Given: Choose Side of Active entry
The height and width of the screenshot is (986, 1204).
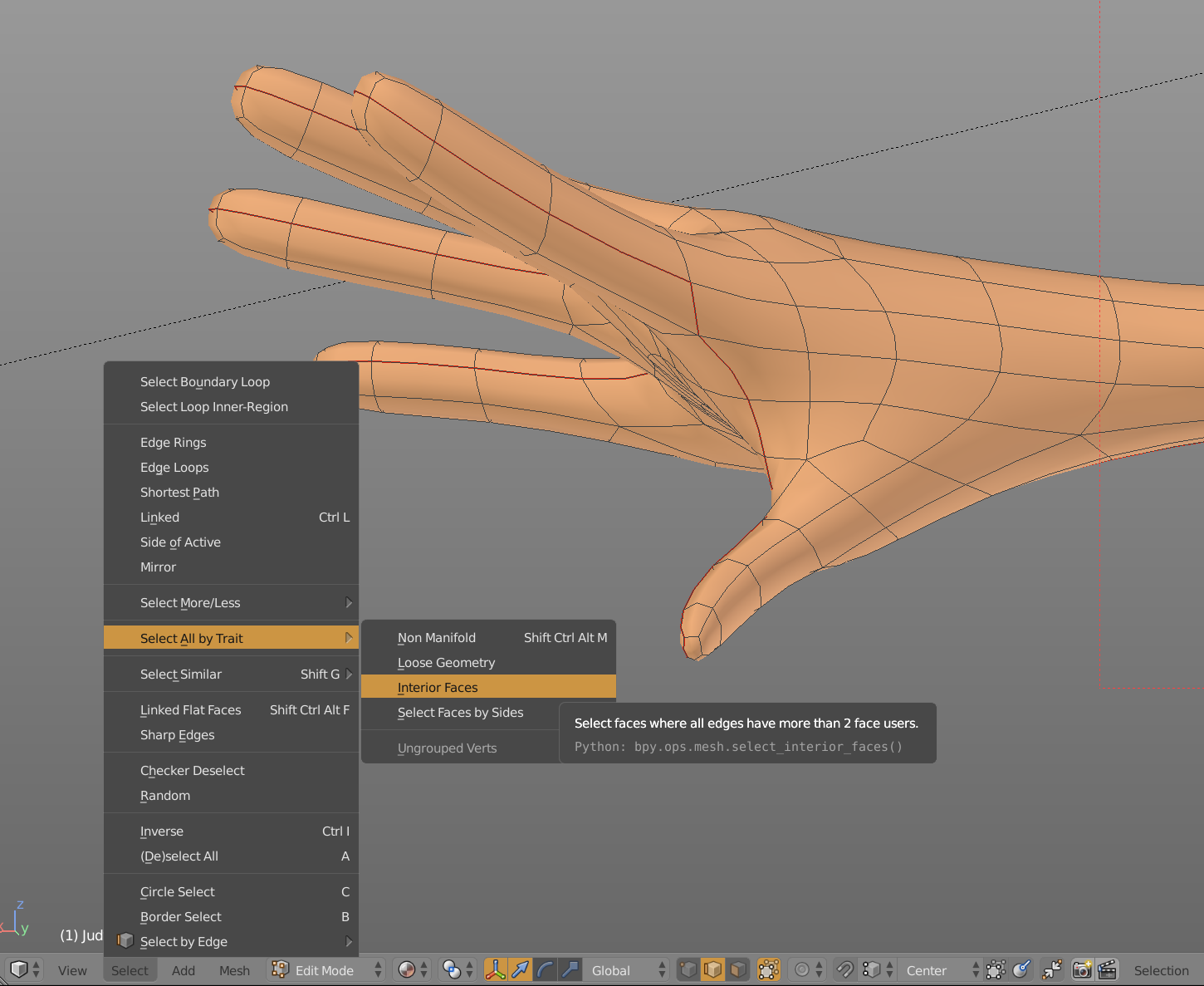Looking at the screenshot, I should click(231, 542).
